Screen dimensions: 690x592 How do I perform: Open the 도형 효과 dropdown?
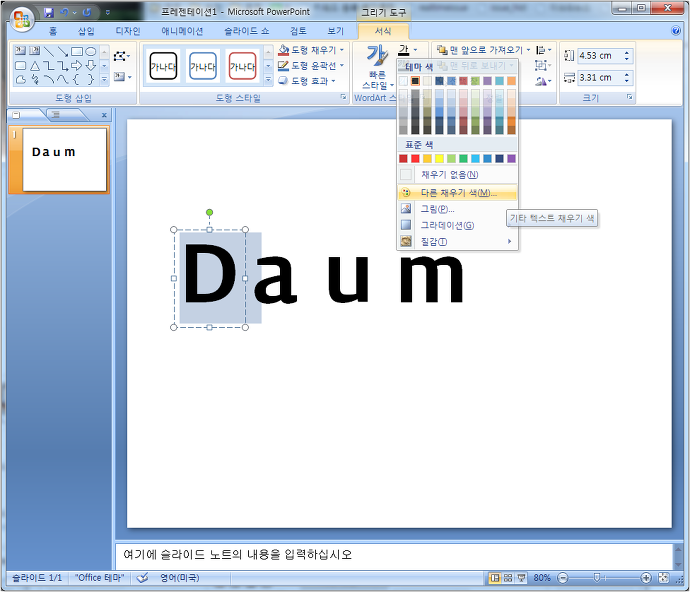click(307, 81)
